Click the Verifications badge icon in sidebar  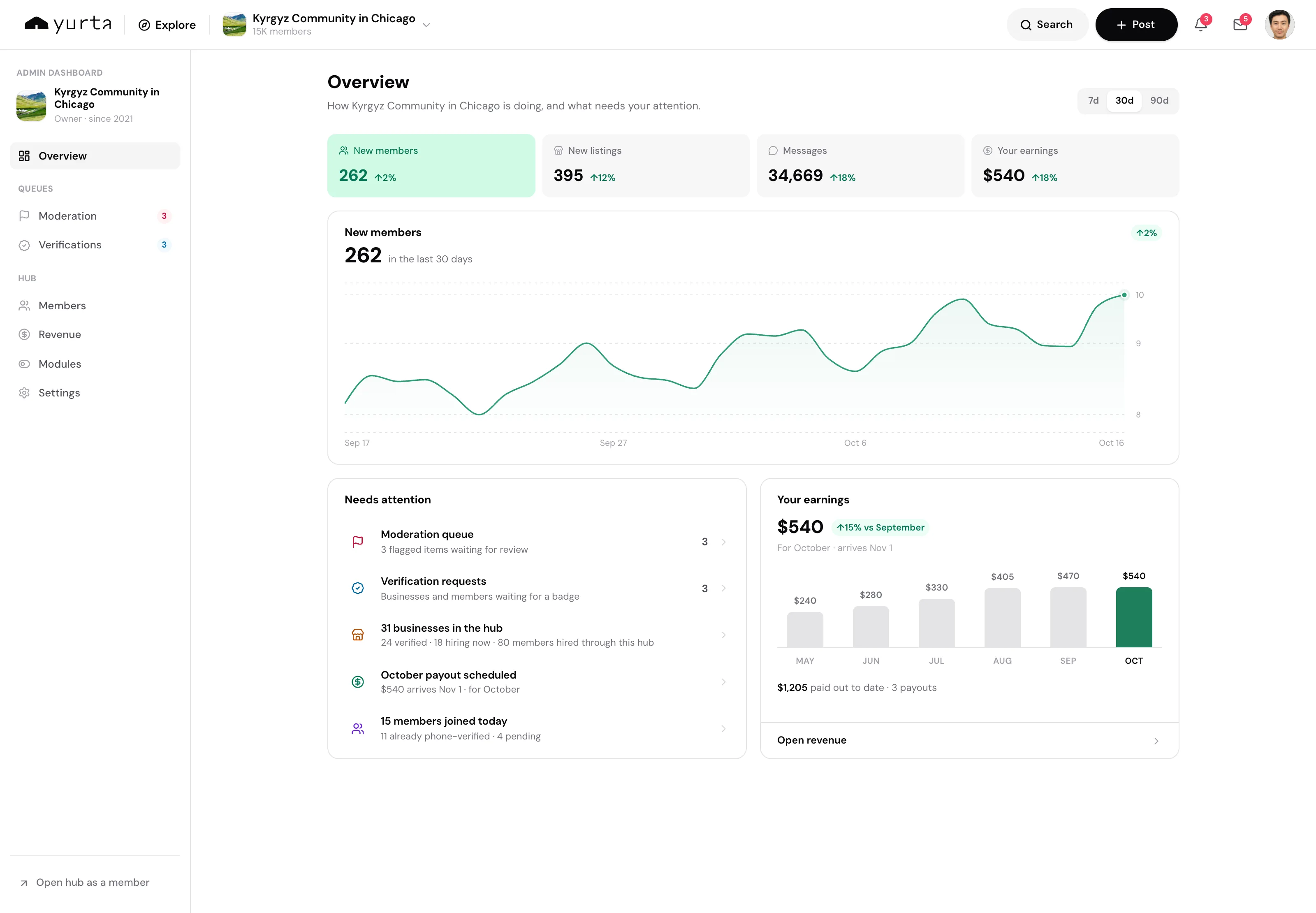(x=24, y=245)
